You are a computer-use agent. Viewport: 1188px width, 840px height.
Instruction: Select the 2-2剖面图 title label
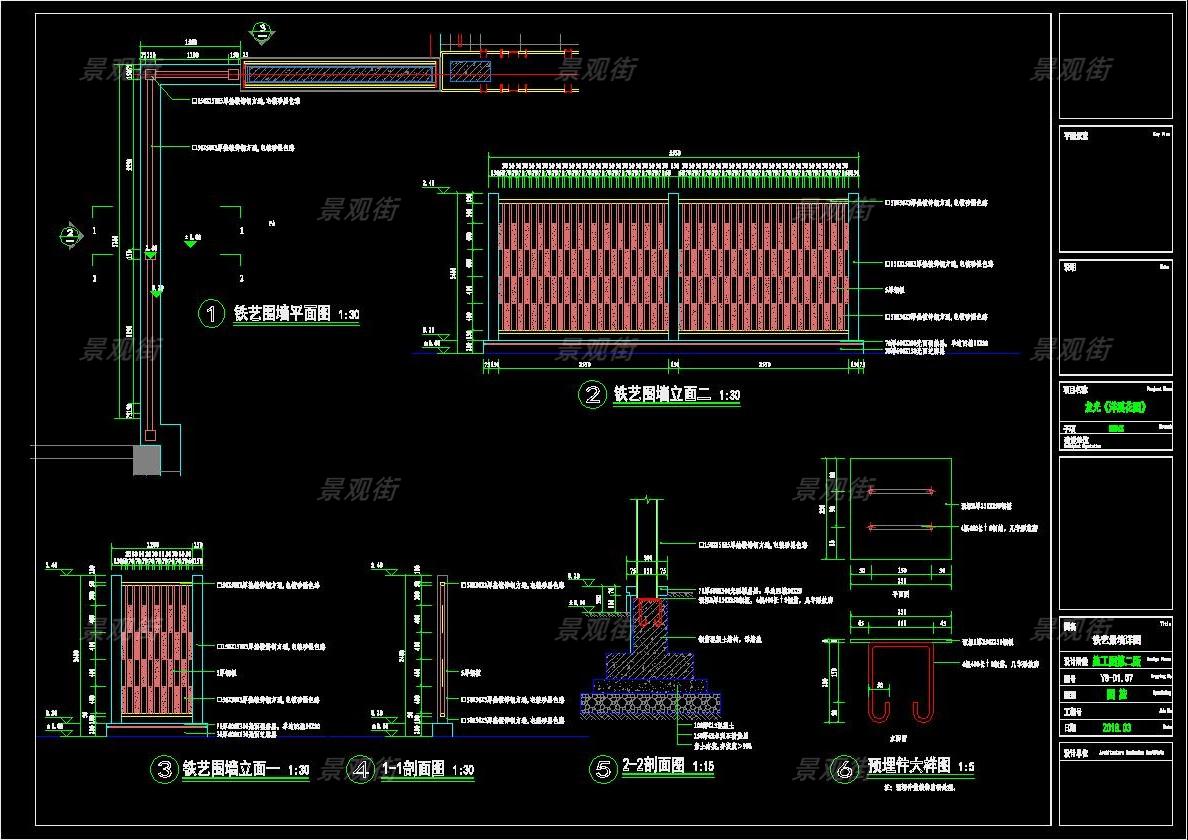click(653, 767)
